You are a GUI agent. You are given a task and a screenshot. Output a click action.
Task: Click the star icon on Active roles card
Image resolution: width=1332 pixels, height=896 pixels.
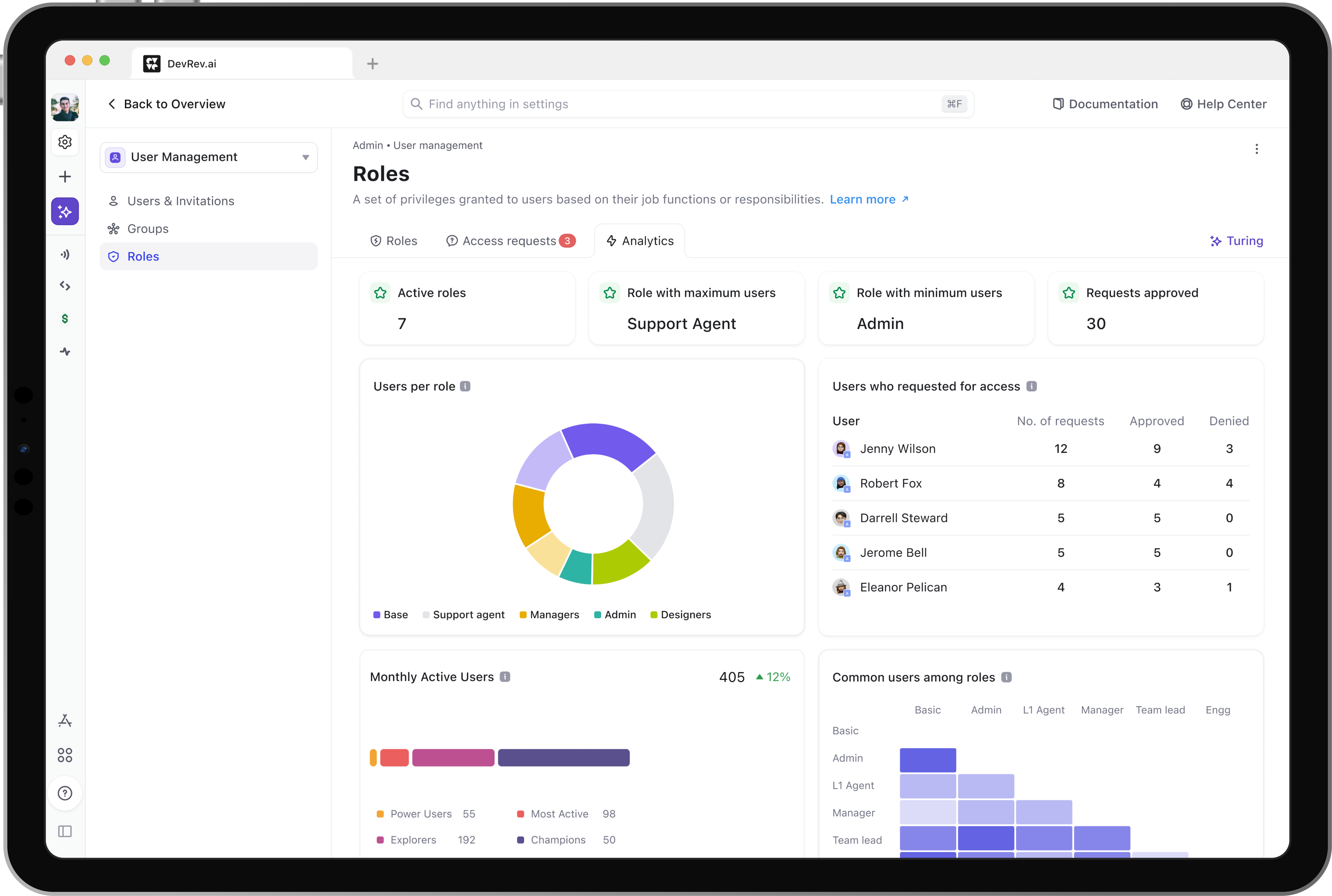click(380, 293)
